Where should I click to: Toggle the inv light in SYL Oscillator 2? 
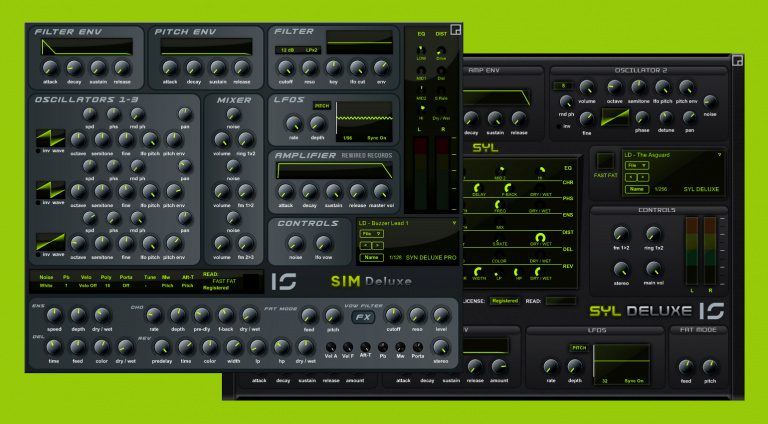click(559, 126)
